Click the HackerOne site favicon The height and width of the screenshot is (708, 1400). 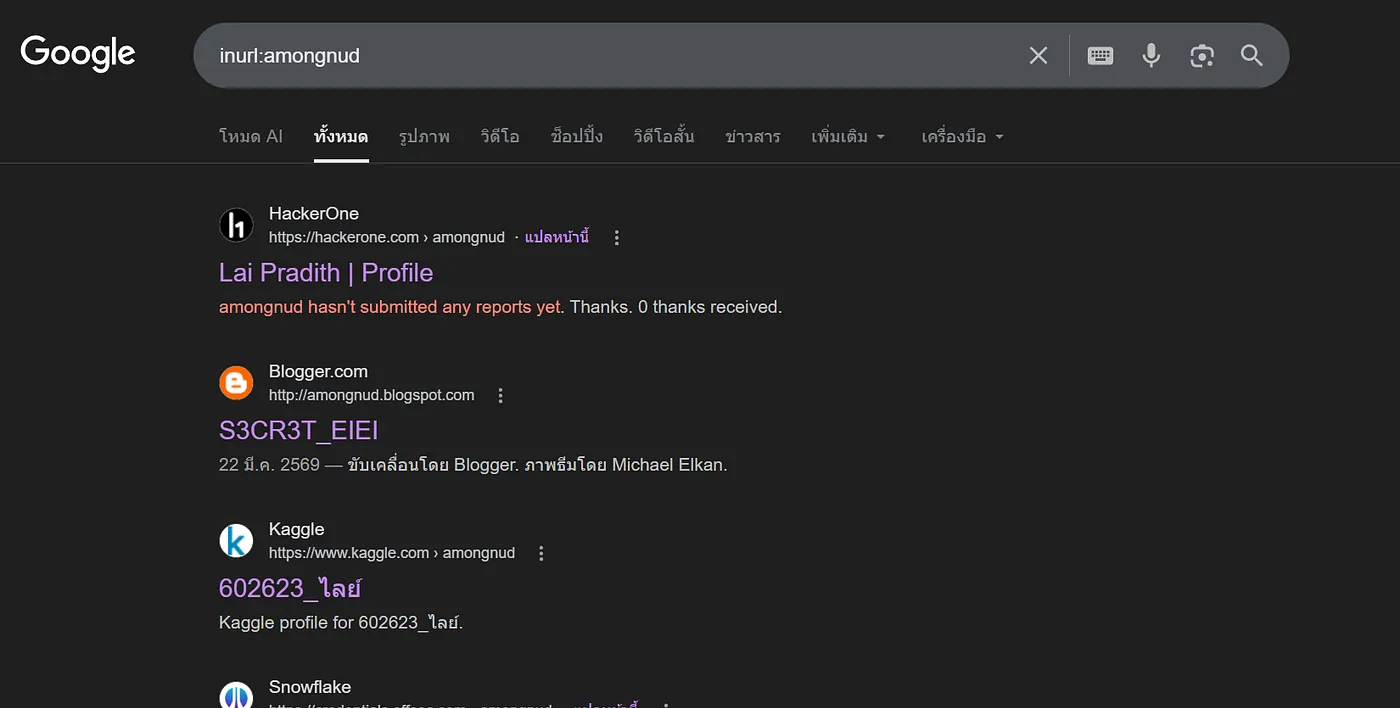(x=237, y=225)
